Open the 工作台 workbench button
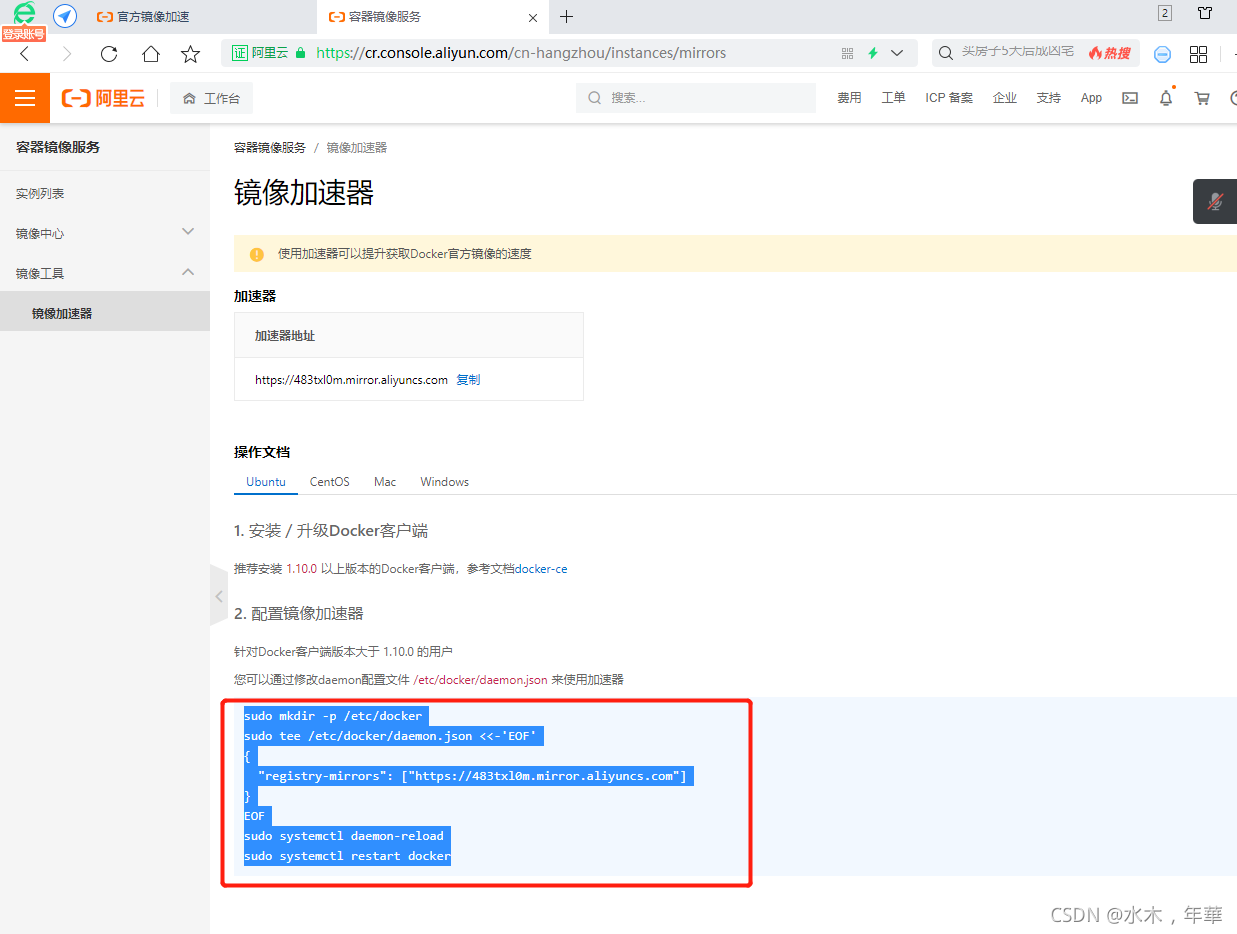This screenshot has width=1237, height=934. [x=211, y=98]
